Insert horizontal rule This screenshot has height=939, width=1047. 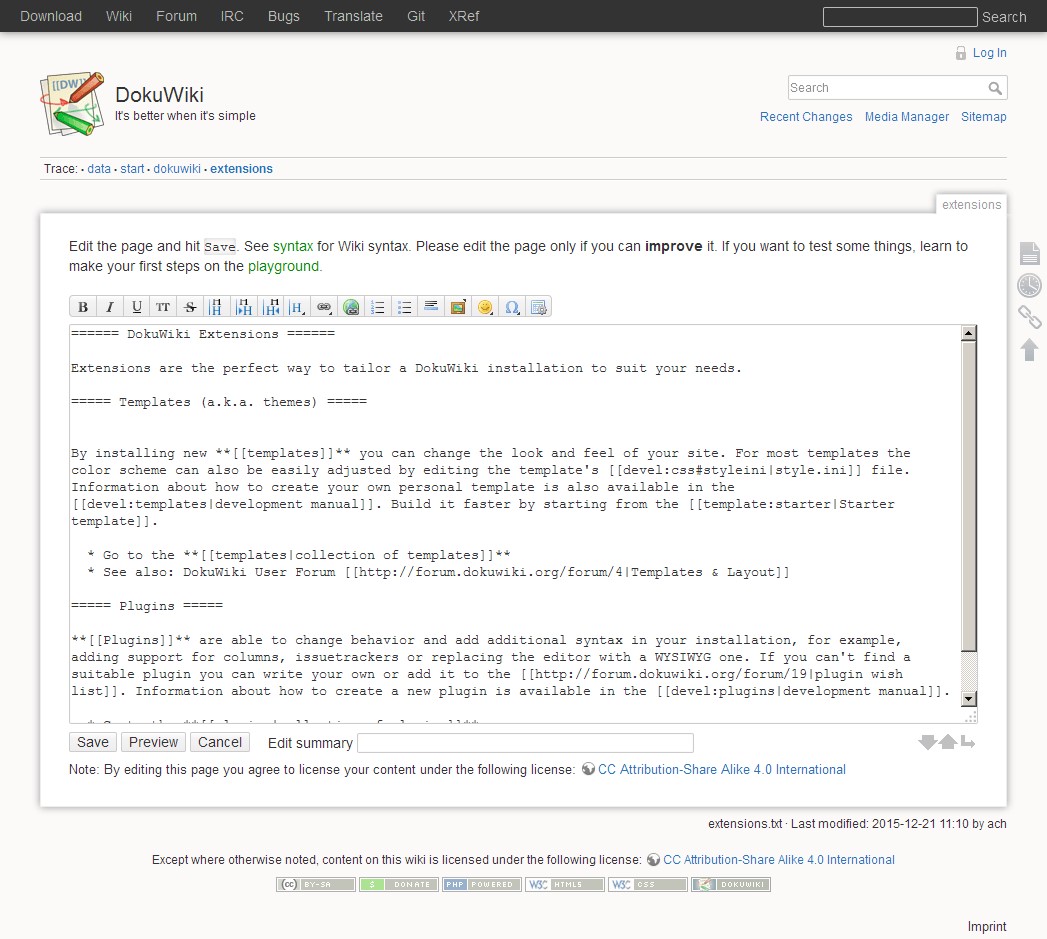431,307
